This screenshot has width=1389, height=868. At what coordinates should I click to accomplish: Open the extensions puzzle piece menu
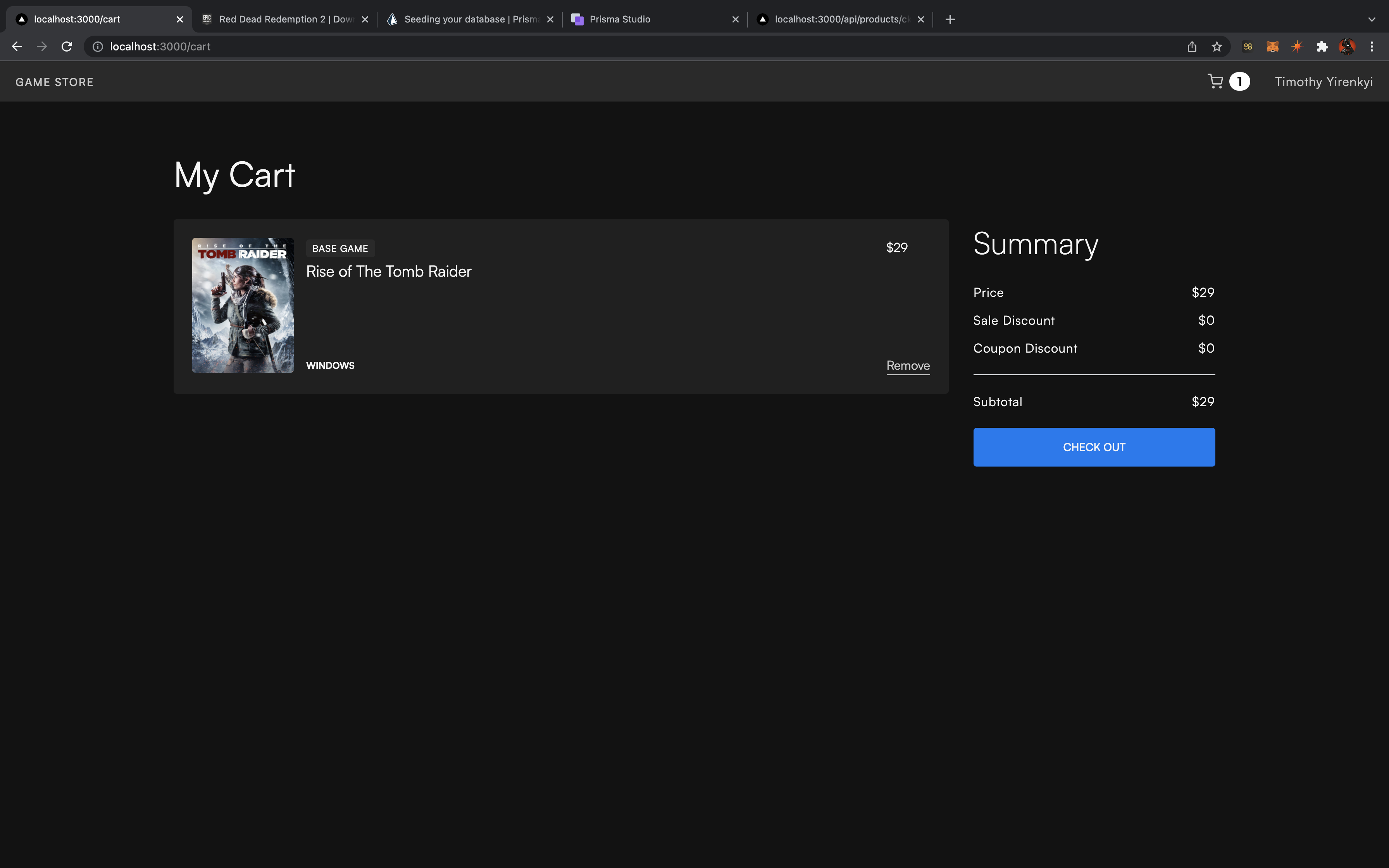click(1322, 46)
